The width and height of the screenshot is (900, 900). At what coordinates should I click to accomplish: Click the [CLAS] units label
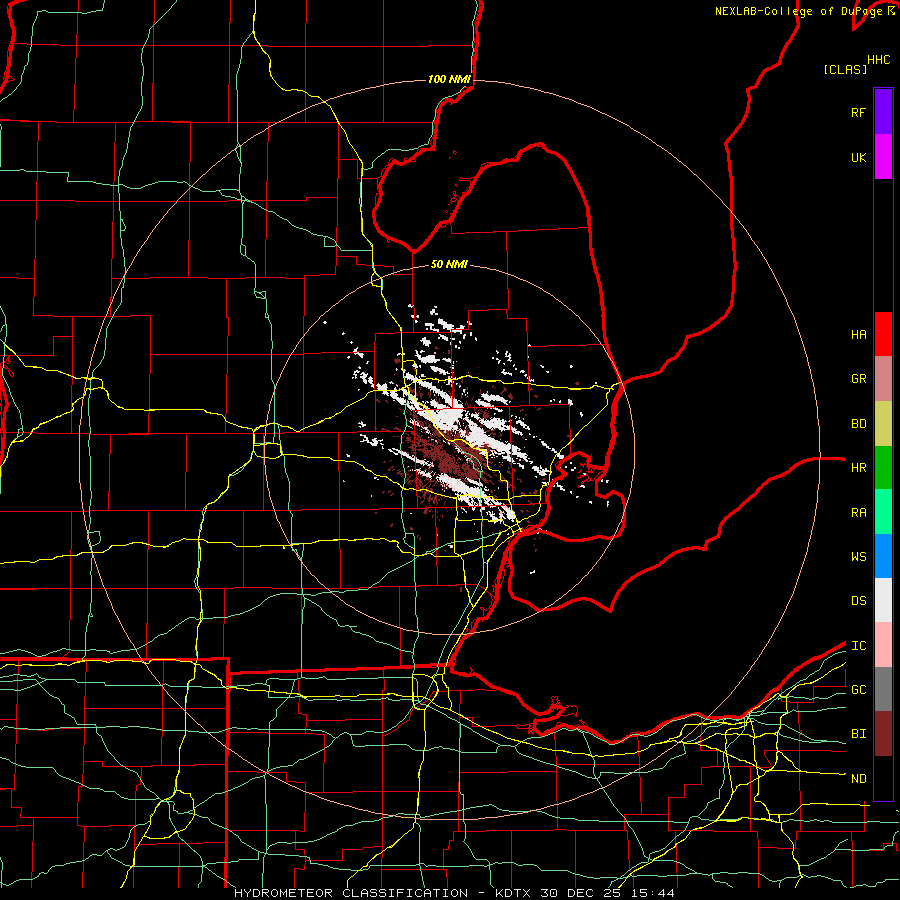click(x=845, y=69)
